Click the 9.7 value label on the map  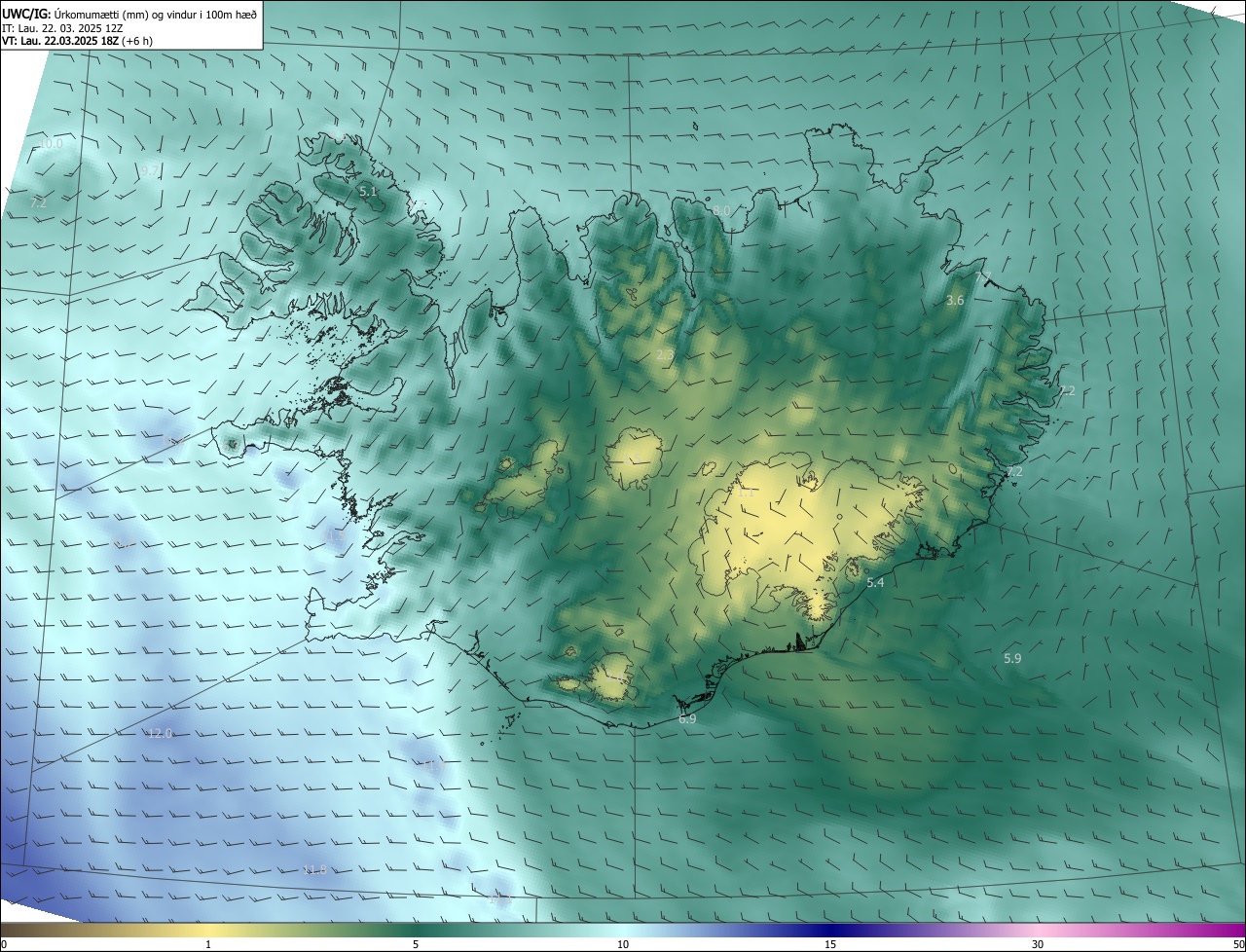tap(149, 170)
